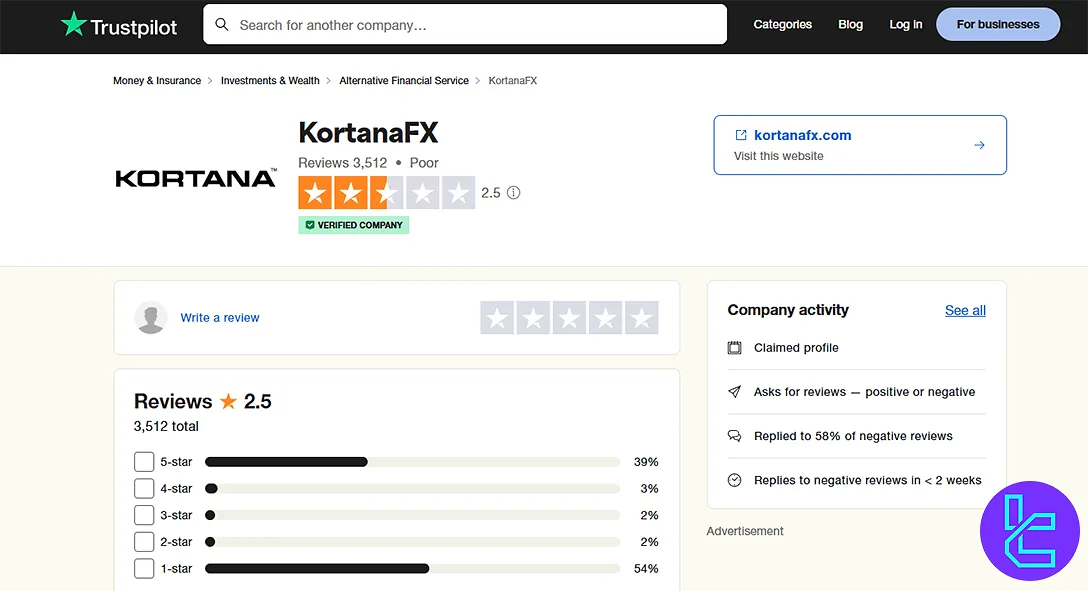Viewport: 1088px width, 591px height.
Task: Click the external link icon next to kortanafx.com
Action: click(740, 134)
